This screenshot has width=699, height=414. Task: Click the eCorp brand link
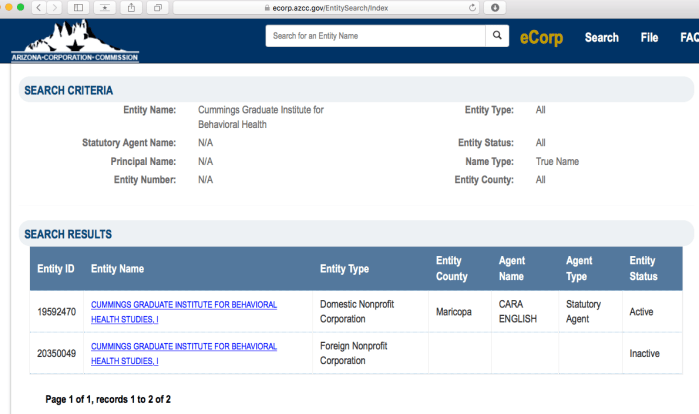click(541, 38)
